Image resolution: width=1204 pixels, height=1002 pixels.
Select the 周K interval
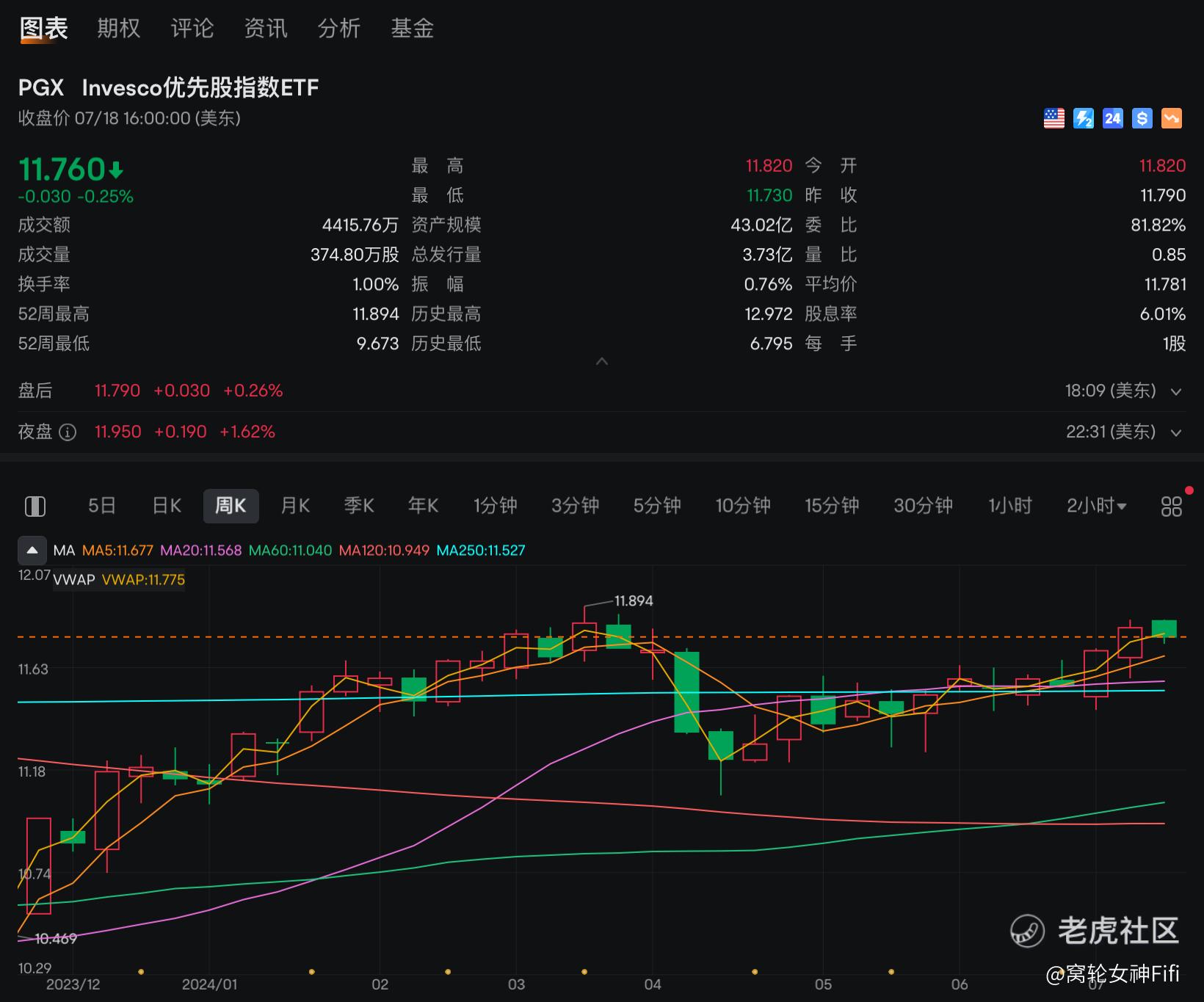pos(231,506)
